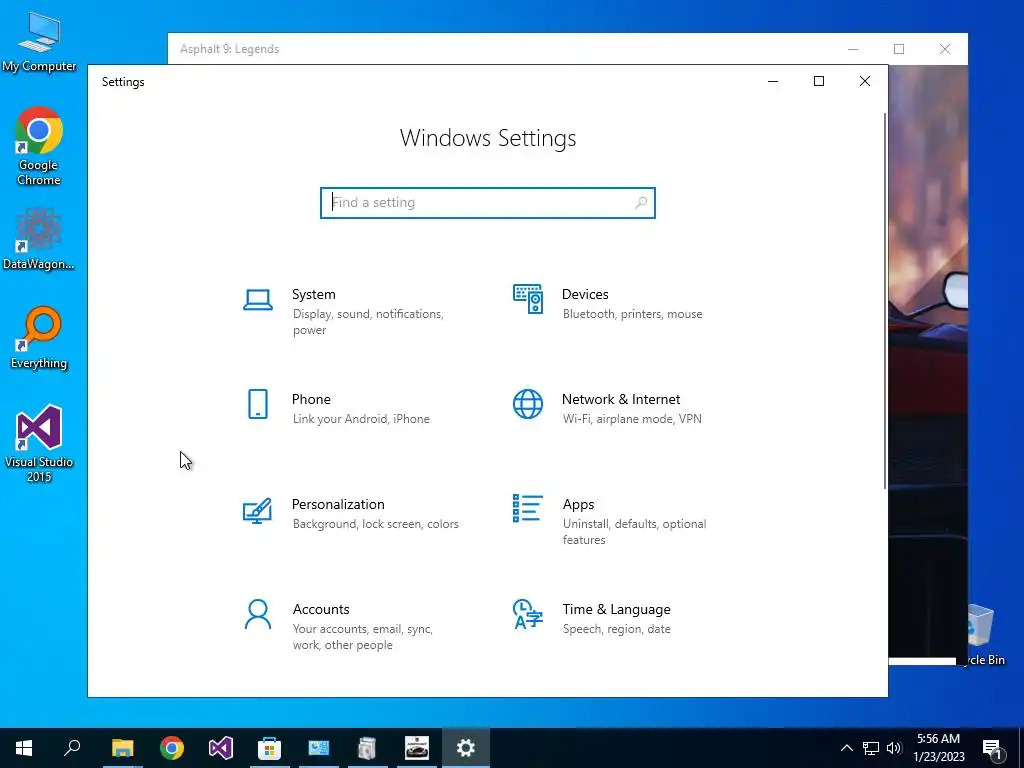The image size is (1024, 768).
Task: Open the Accounts category title
Action: click(321, 609)
